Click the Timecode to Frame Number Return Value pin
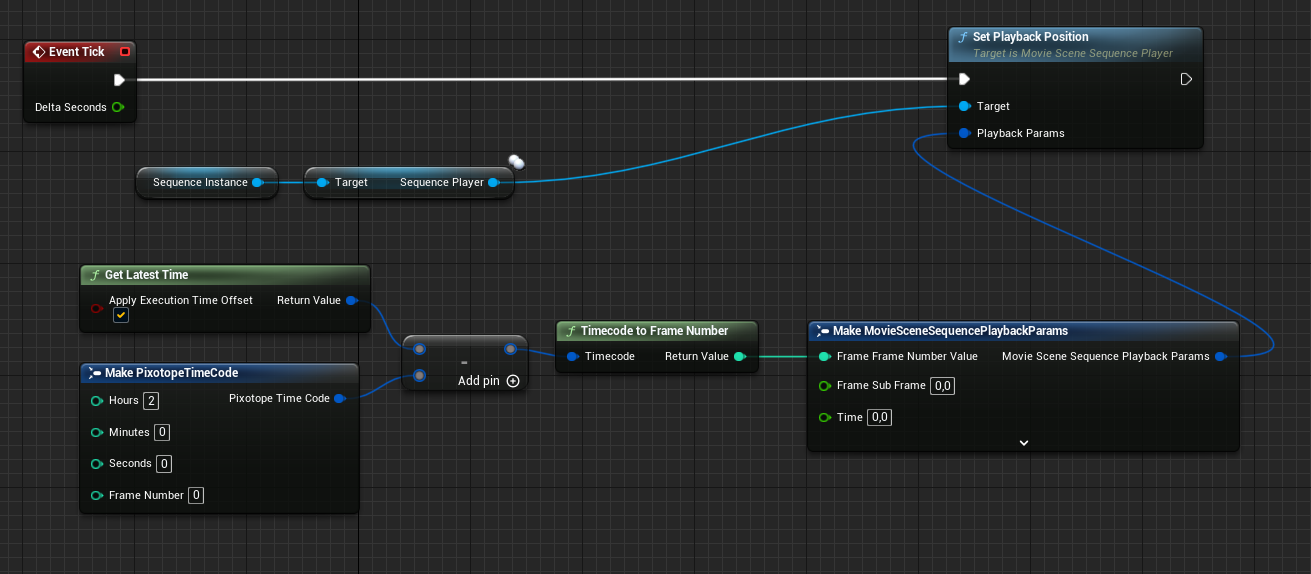The width and height of the screenshot is (1311, 574). 739,356
